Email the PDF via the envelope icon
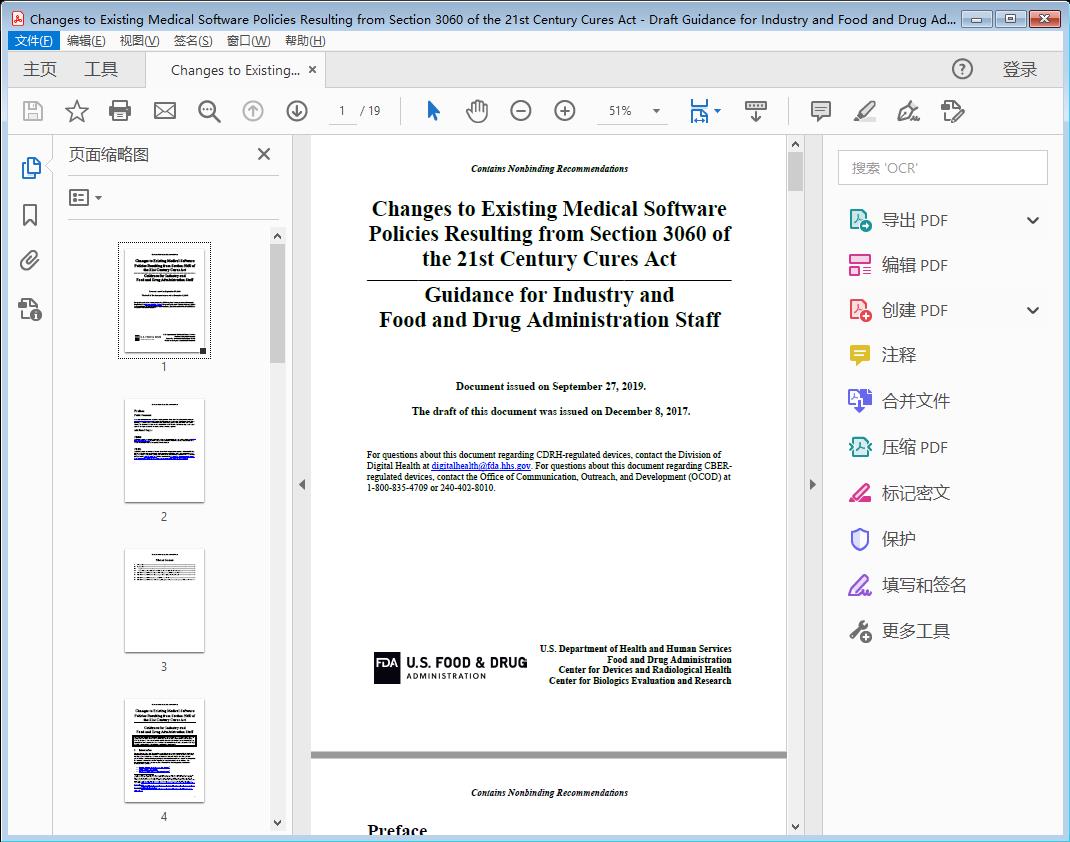Viewport: 1070px width, 842px height. pyautogui.click(x=164, y=111)
